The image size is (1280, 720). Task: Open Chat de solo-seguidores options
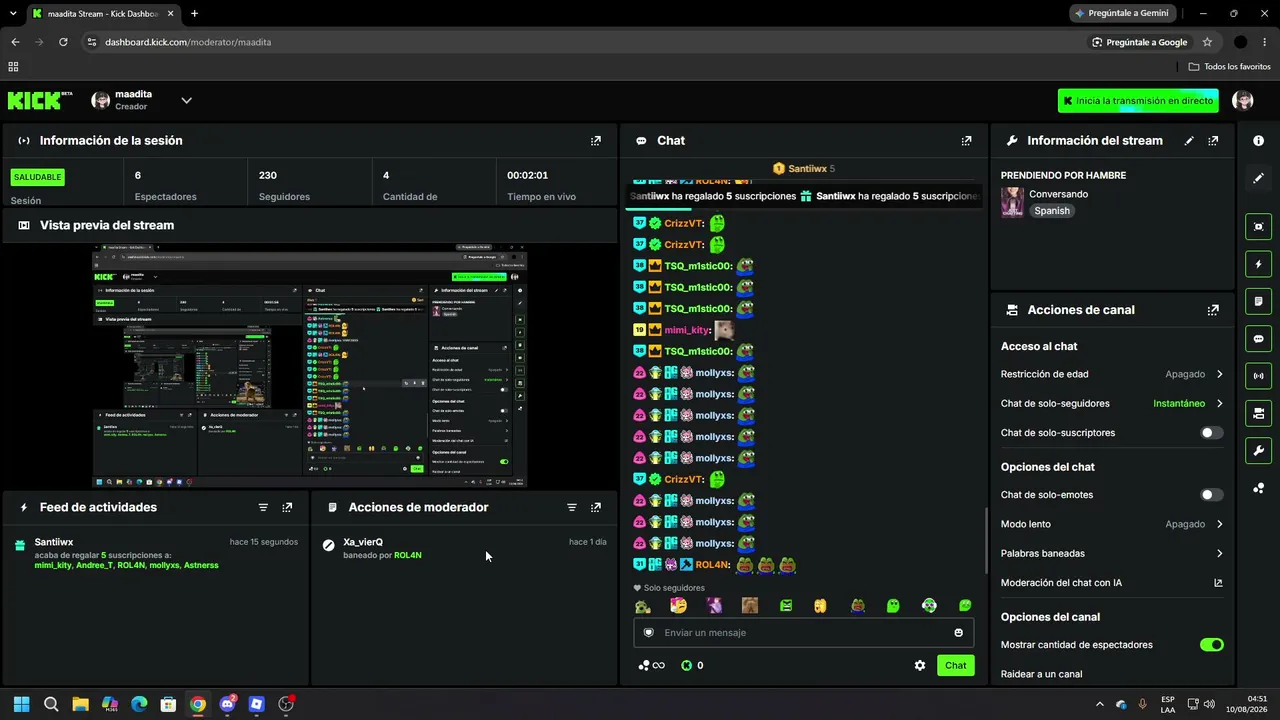point(1112,404)
